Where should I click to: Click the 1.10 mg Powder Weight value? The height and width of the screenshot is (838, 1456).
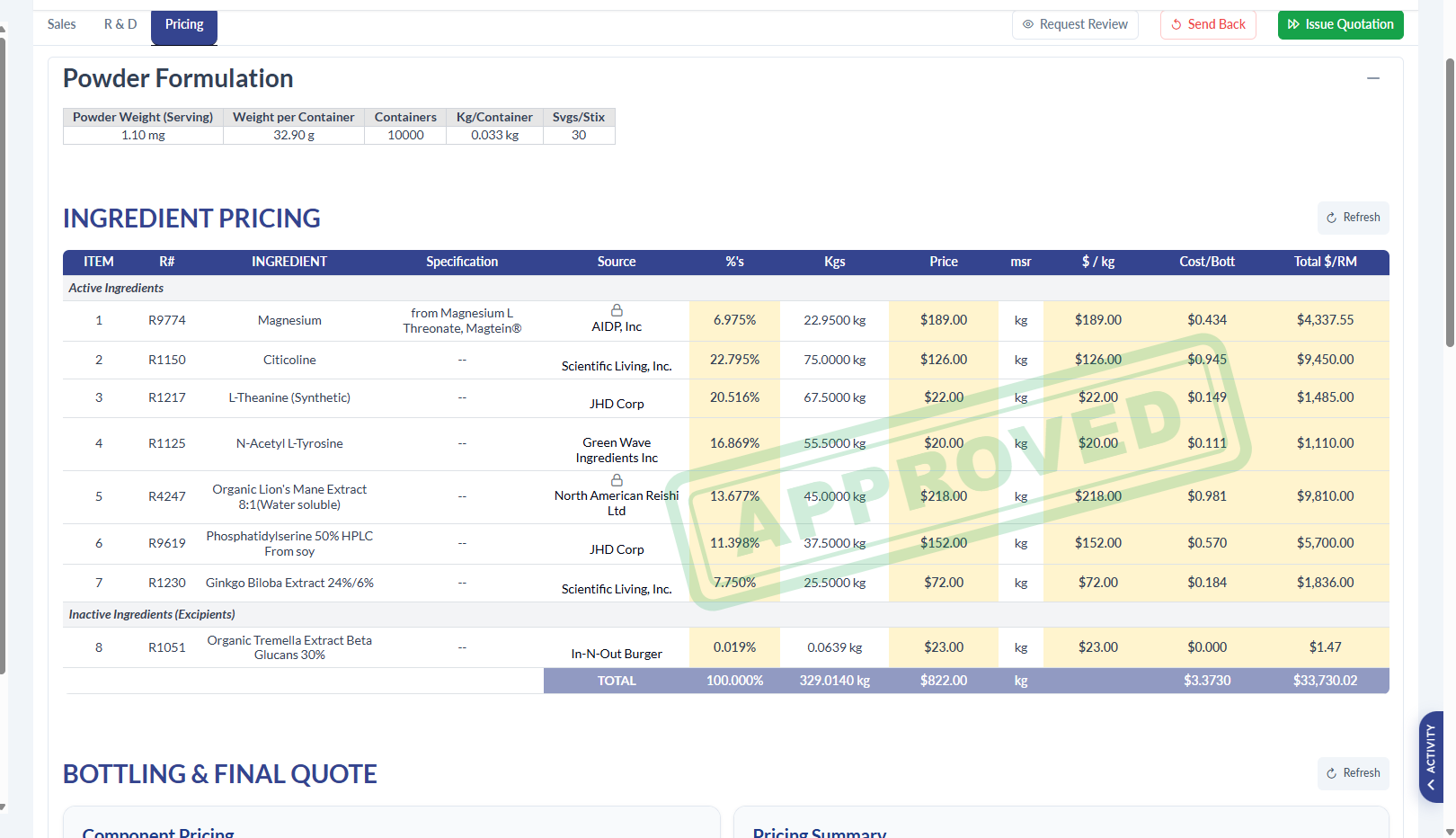click(143, 135)
